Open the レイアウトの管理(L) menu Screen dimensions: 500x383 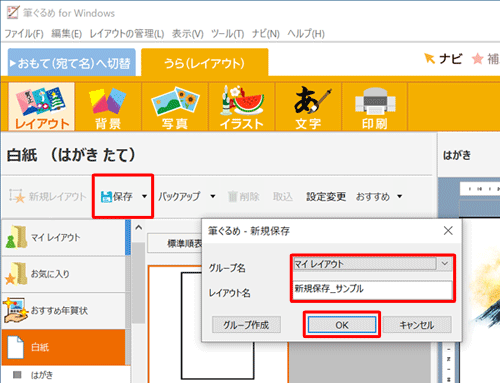pos(127,34)
